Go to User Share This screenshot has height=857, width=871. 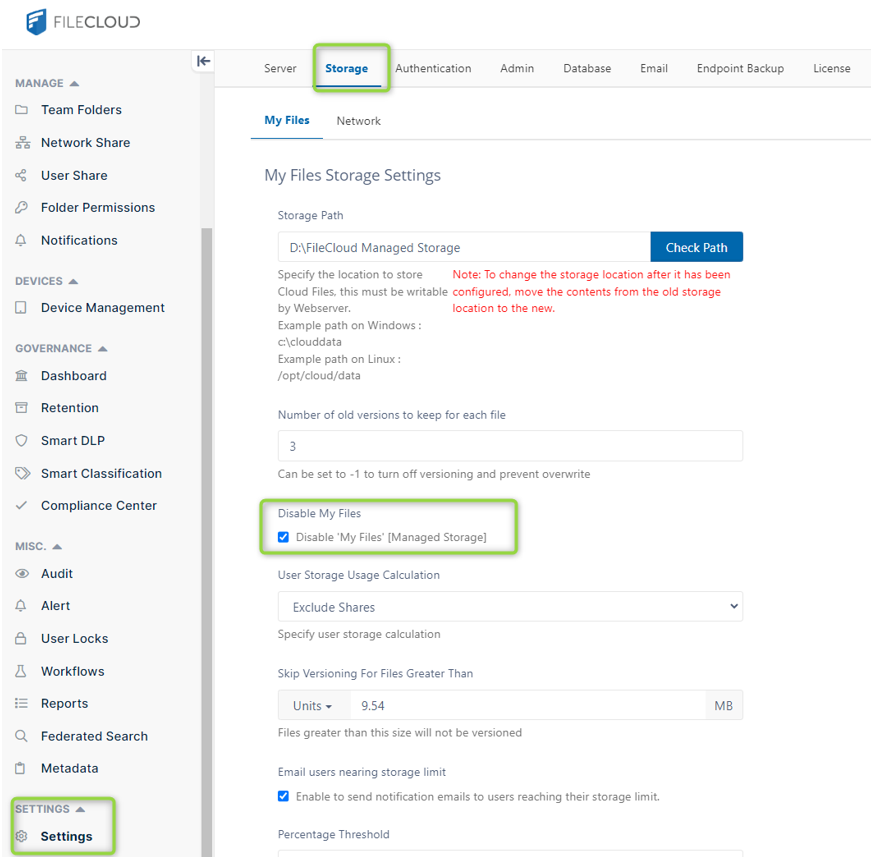tap(74, 176)
